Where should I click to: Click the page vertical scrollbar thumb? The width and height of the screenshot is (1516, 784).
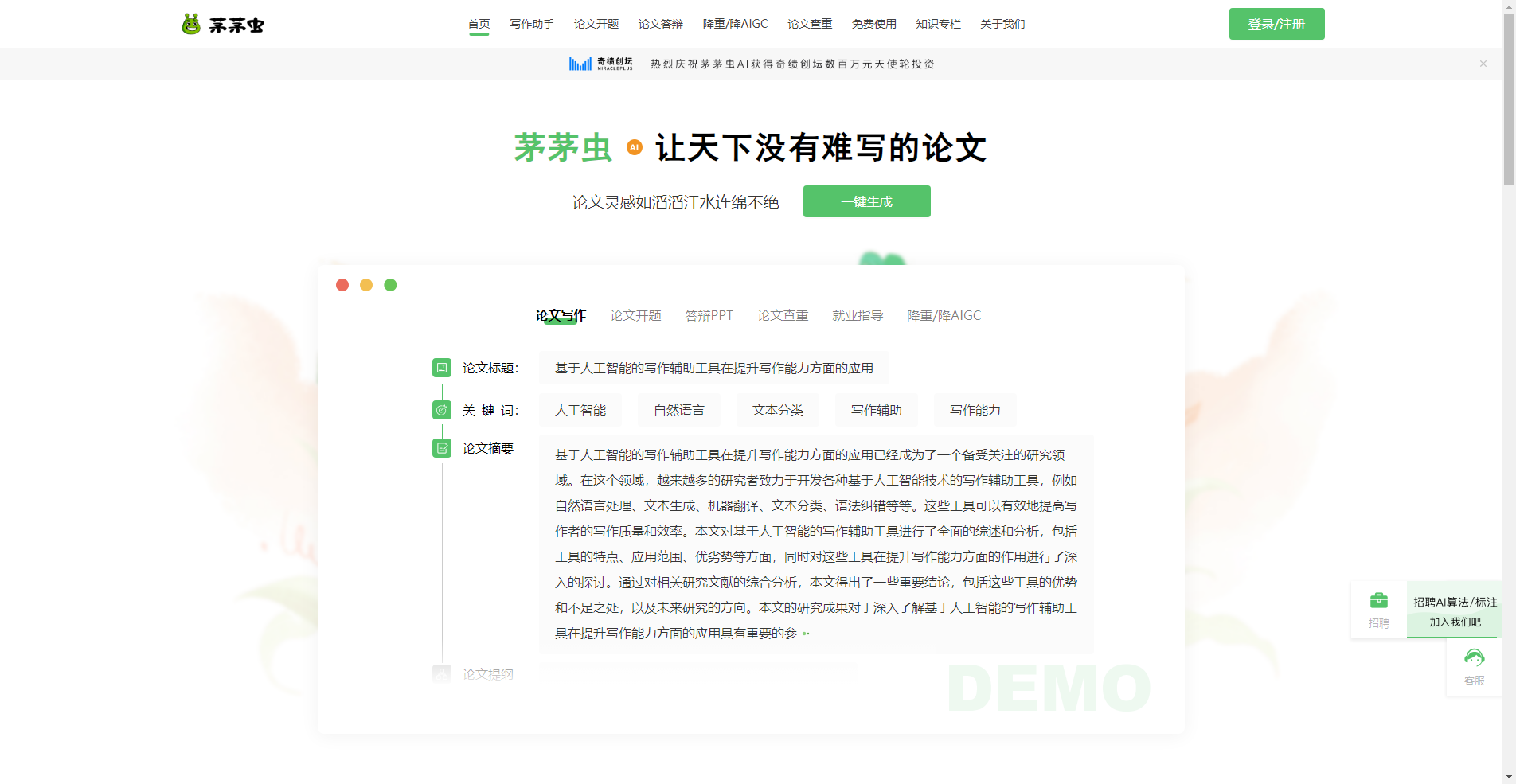coord(1509,99)
